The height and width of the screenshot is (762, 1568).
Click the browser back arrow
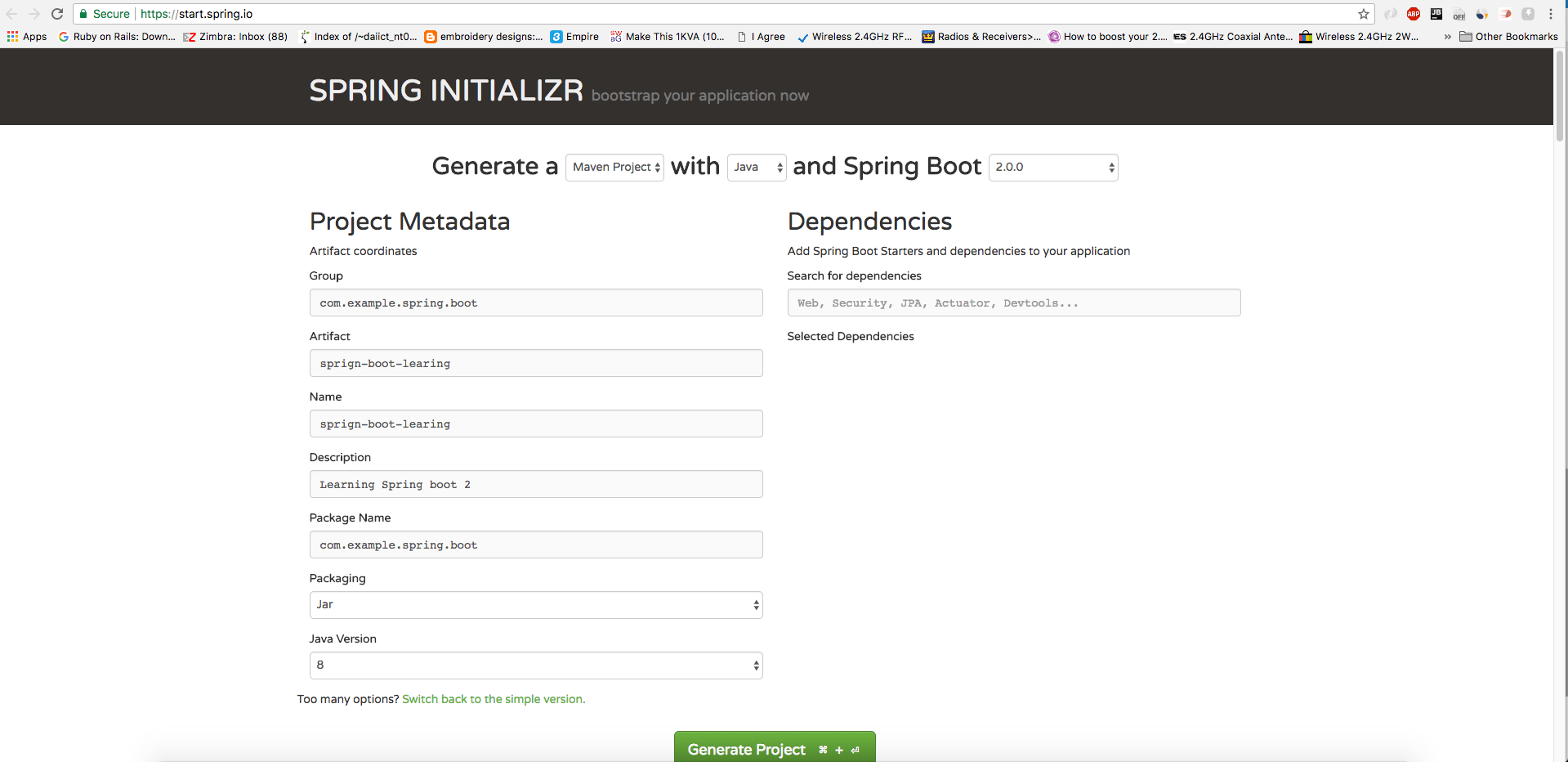pos(11,14)
